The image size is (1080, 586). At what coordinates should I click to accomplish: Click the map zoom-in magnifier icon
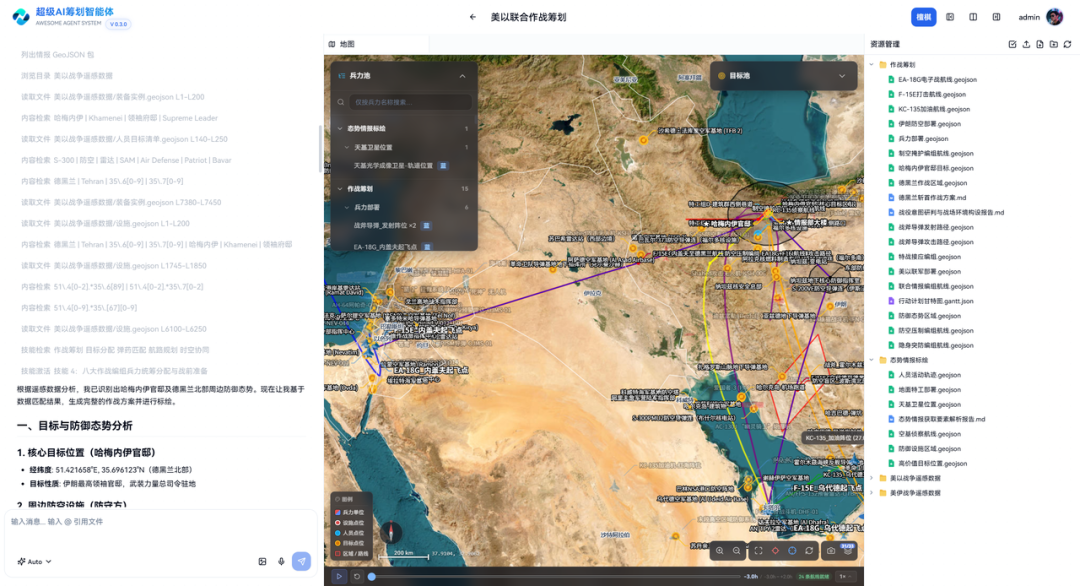(x=720, y=551)
